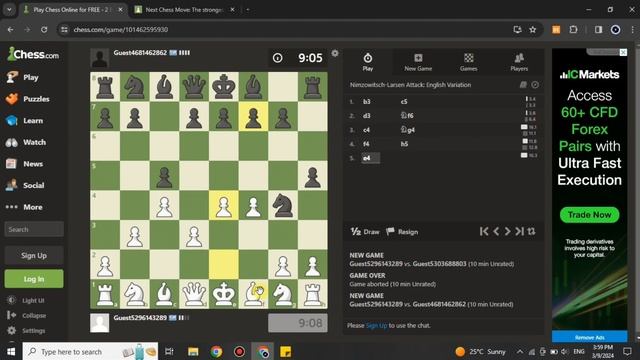Open Puzzles in the sidebar
The width and height of the screenshot is (640, 360).
27,99
